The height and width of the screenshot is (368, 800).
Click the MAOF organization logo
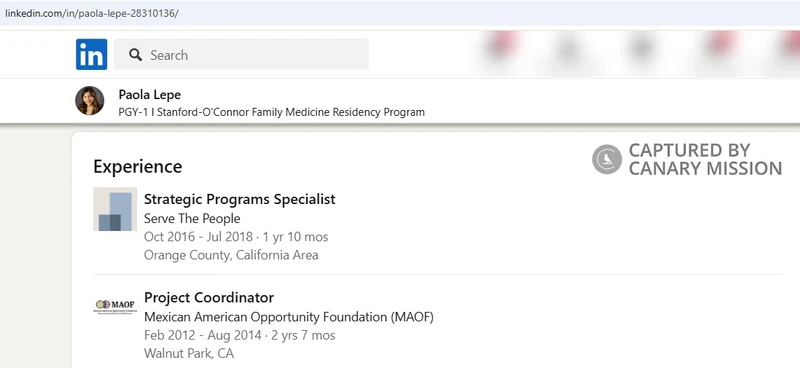coord(115,306)
